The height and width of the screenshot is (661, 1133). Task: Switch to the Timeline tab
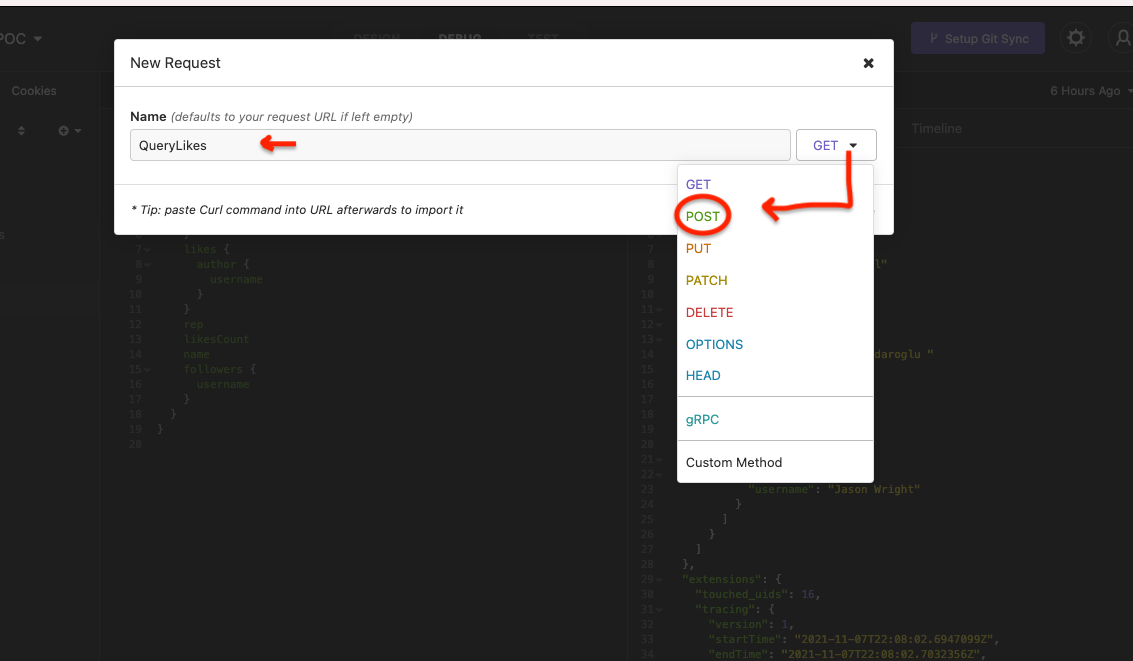(x=936, y=129)
